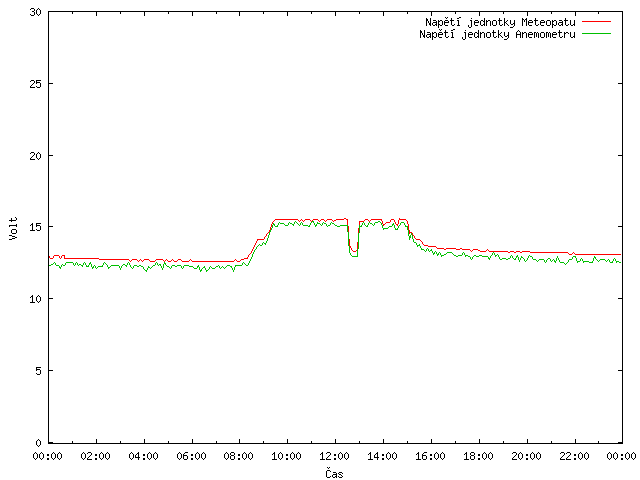Click the x-axis label 06:00

191,456
